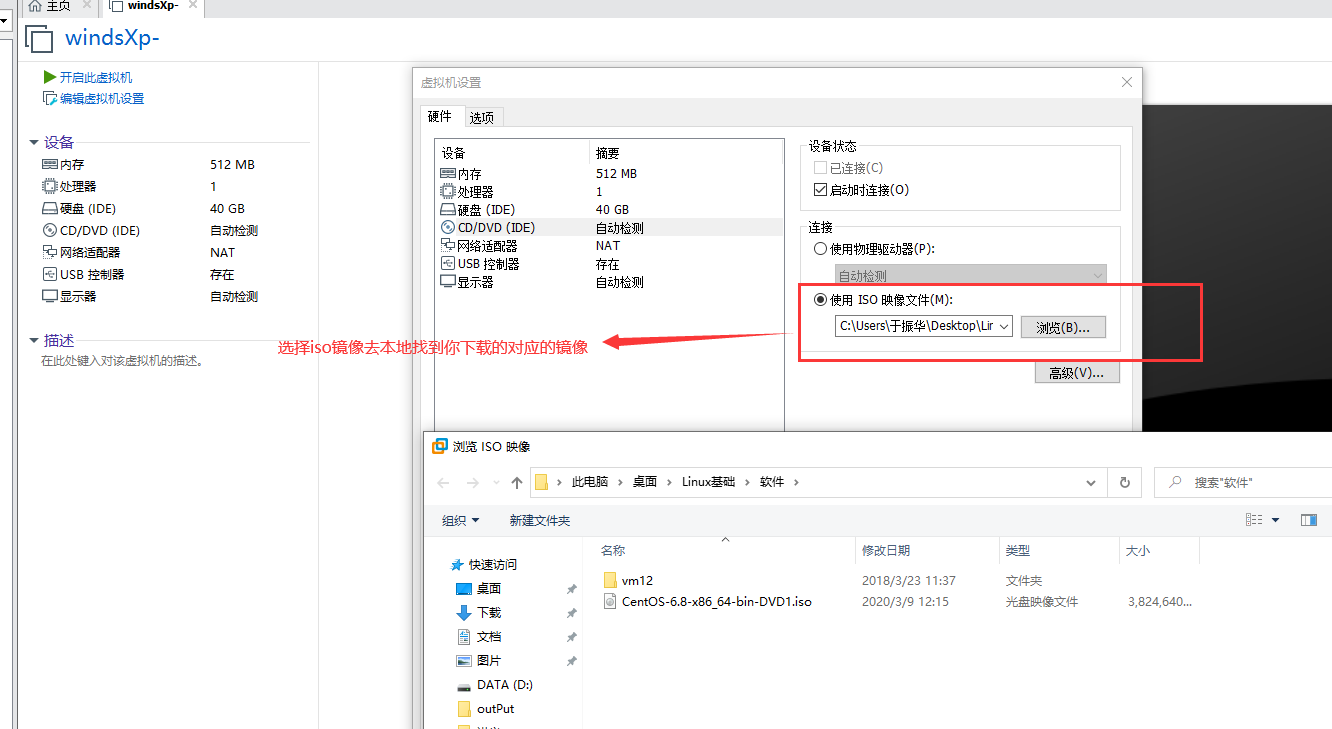Viewport: 1332px width, 729px height.
Task: Open 桌面 in quick access pane
Action: [489, 589]
